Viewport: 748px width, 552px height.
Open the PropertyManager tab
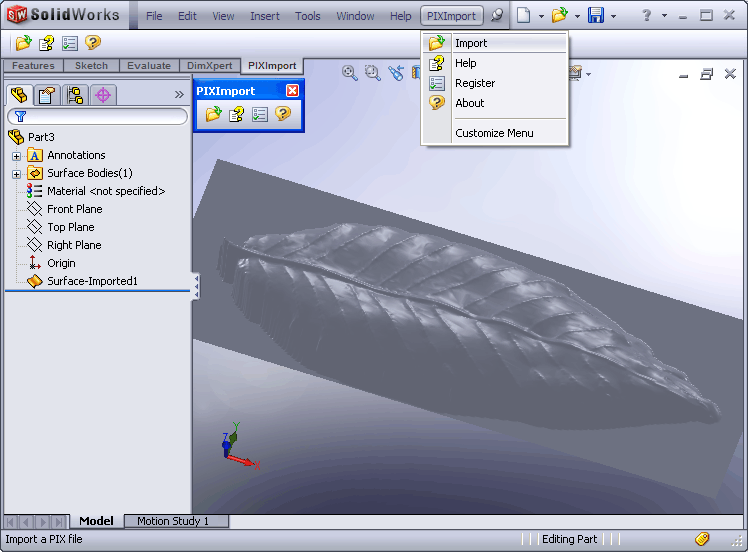coord(46,95)
